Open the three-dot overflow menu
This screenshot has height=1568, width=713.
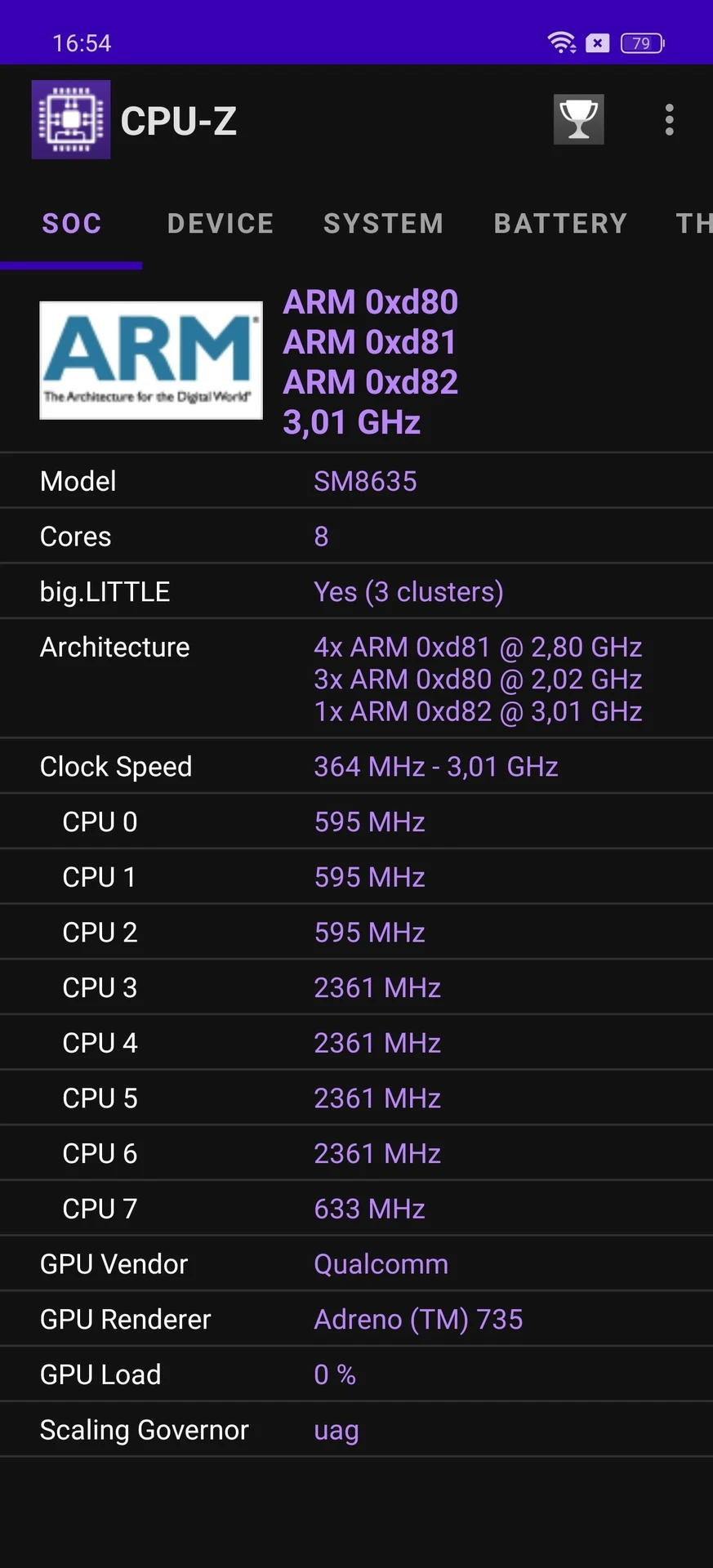pos(669,120)
